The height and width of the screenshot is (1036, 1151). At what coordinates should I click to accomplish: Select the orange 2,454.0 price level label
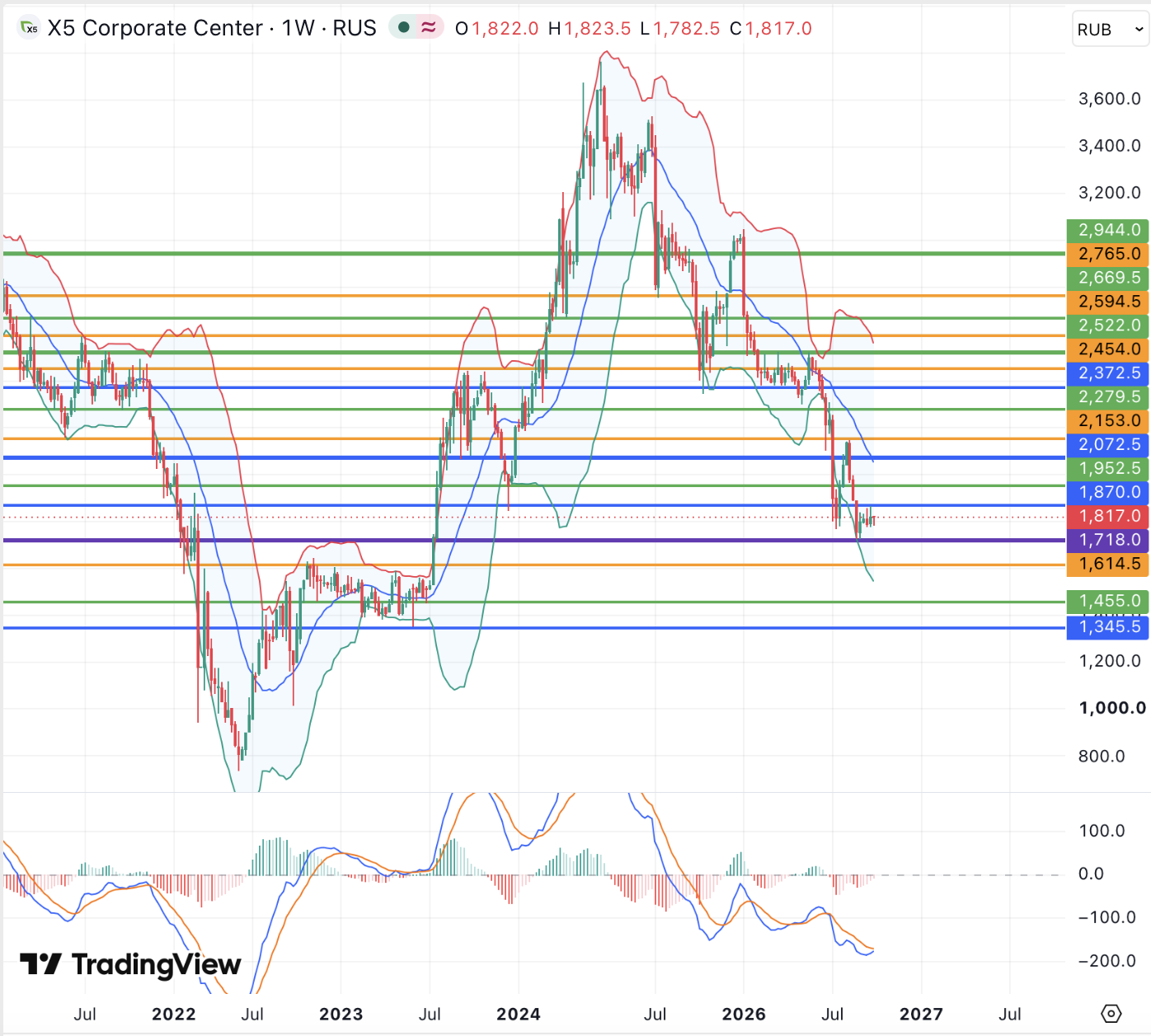click(1107, 349)
